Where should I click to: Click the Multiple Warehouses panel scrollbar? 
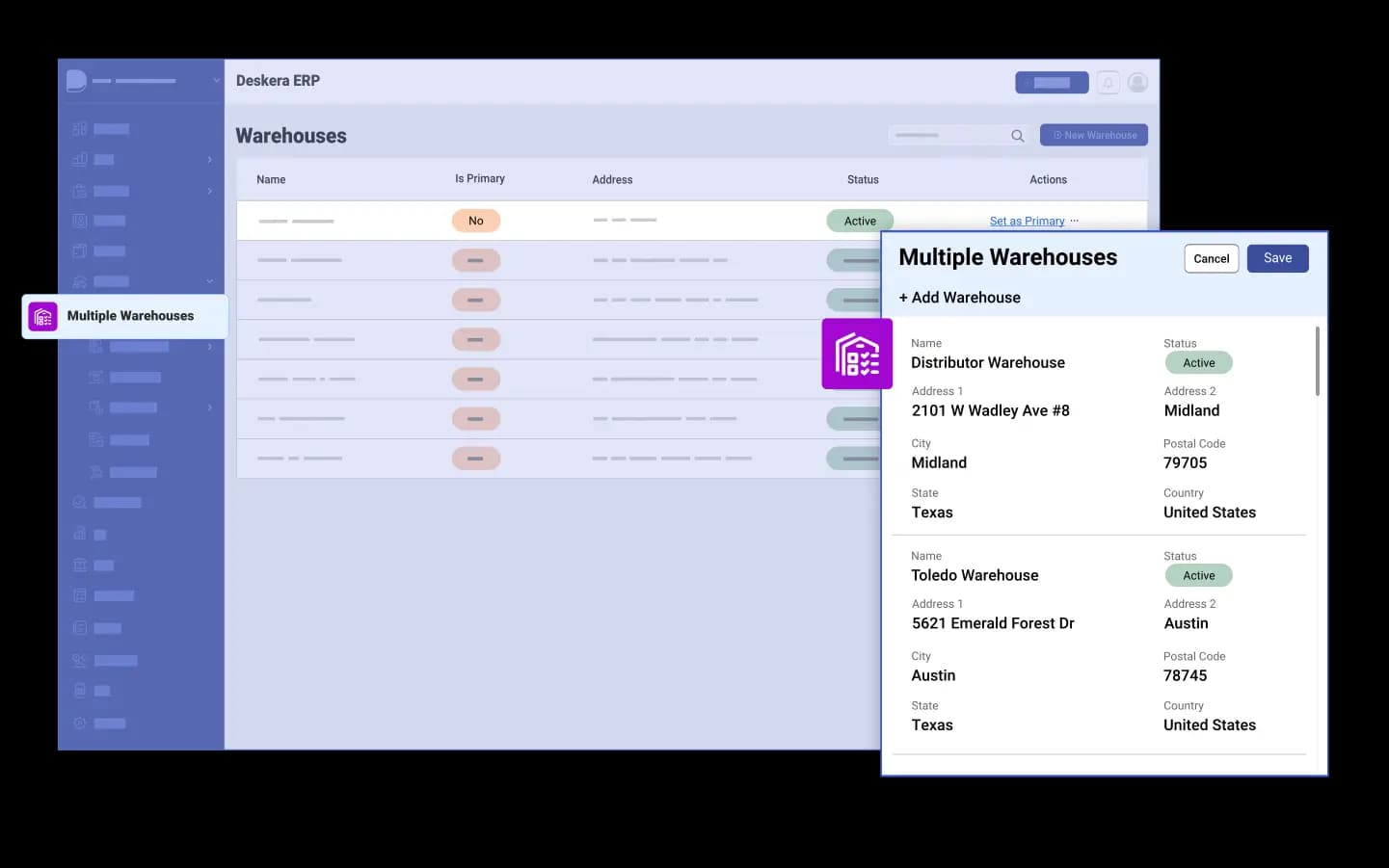1317,361
